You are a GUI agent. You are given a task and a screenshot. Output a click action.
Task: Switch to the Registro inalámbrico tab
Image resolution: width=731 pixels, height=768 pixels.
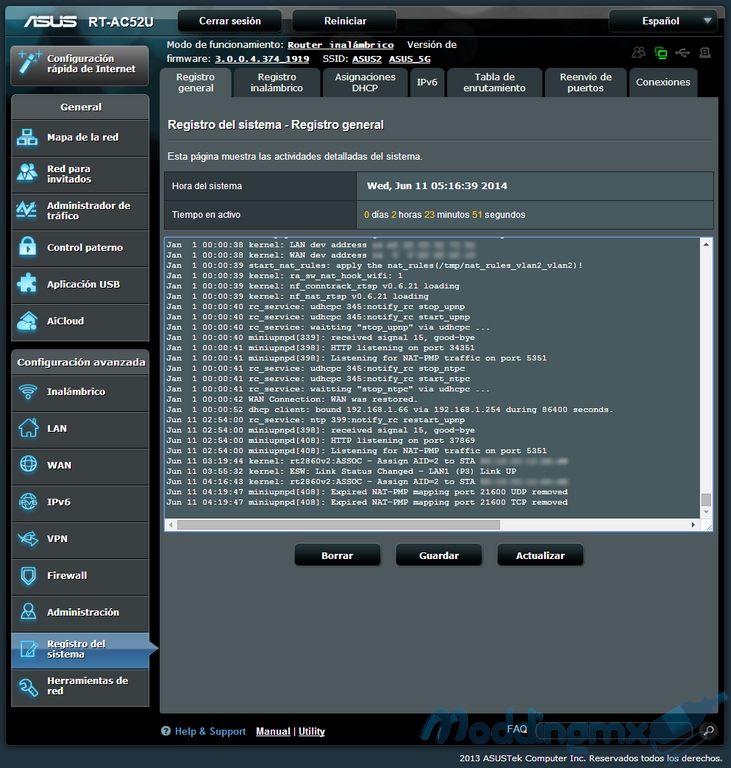click(x=277, y=82)
